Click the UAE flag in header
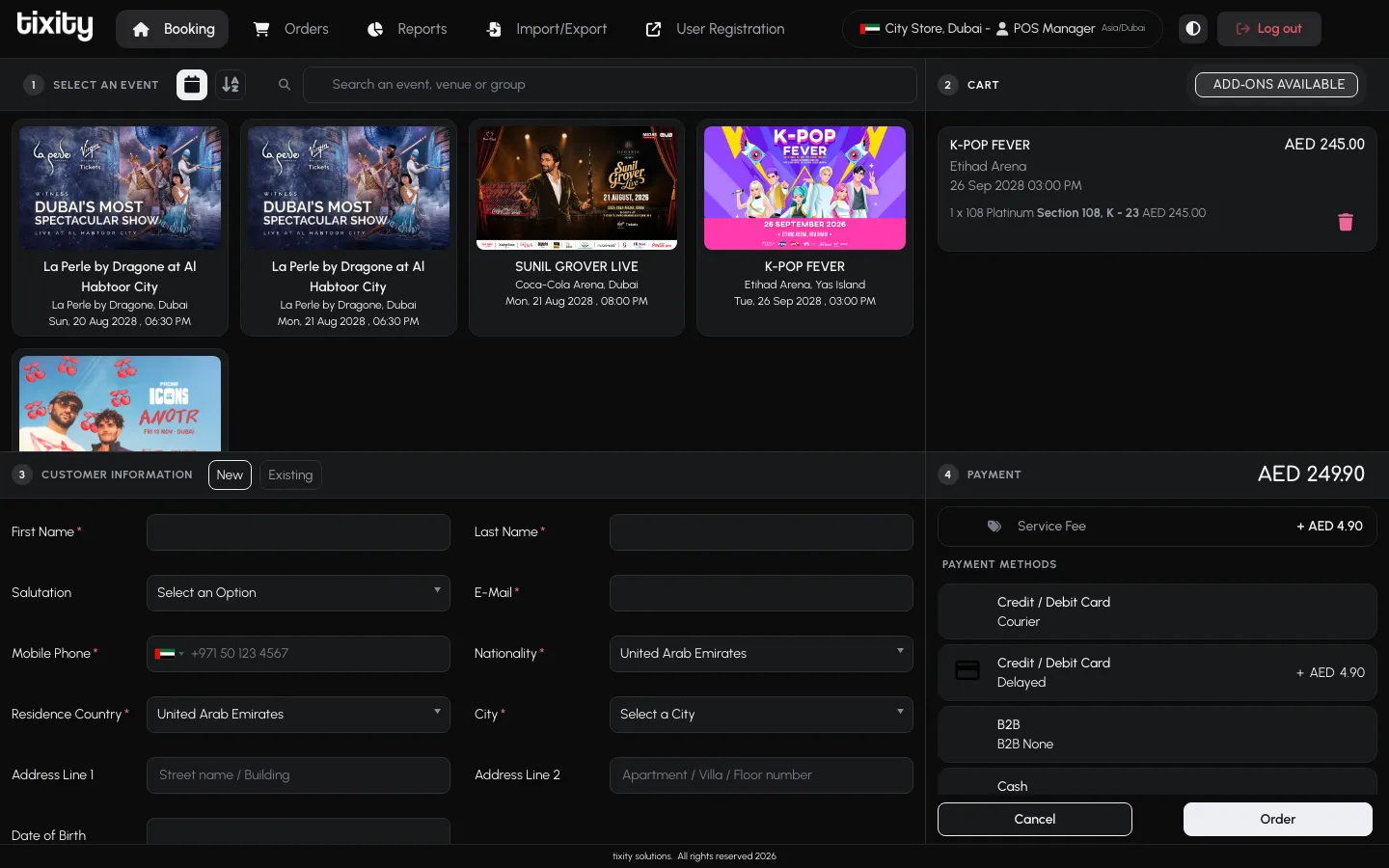This screenshot has height=868, width=1389. pos(870,29)
